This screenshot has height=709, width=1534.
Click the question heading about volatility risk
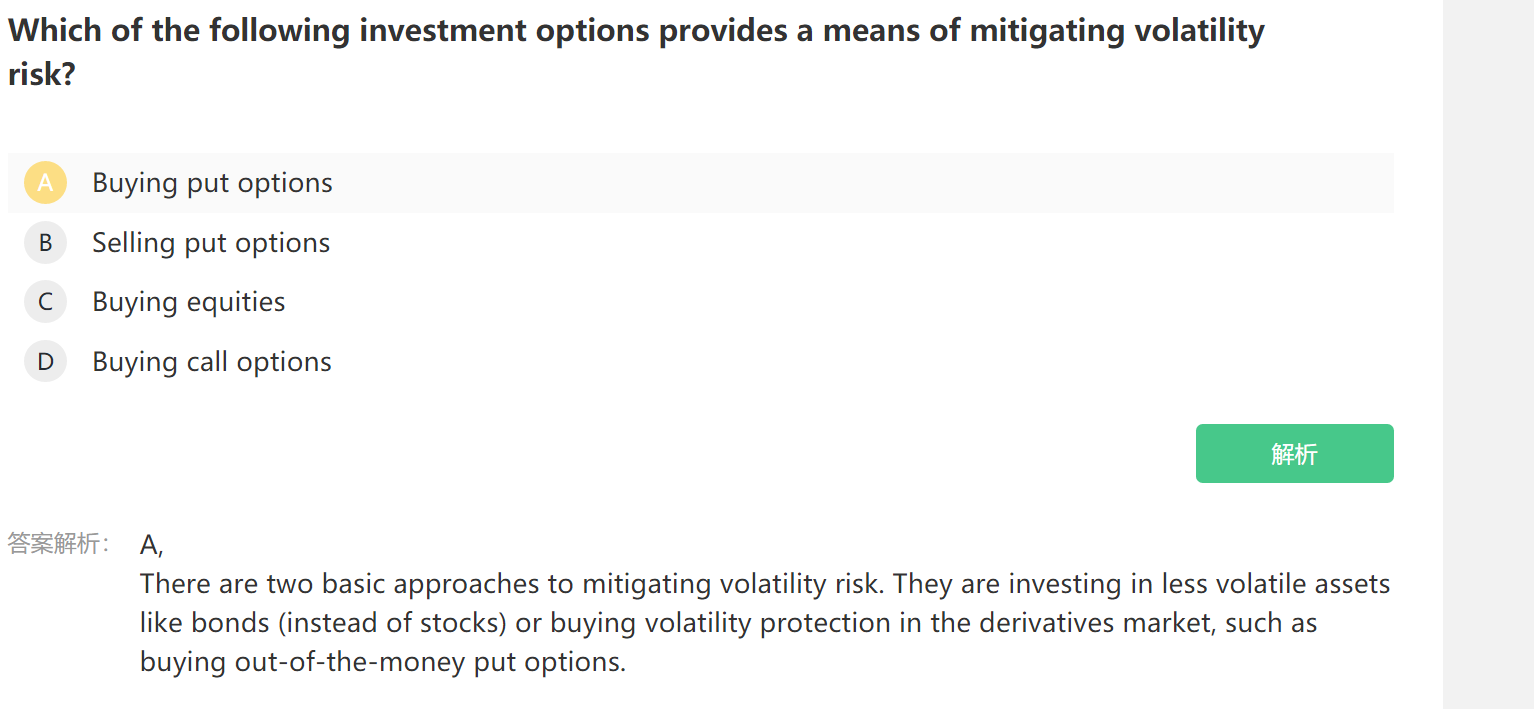click(x=636, y=52)
